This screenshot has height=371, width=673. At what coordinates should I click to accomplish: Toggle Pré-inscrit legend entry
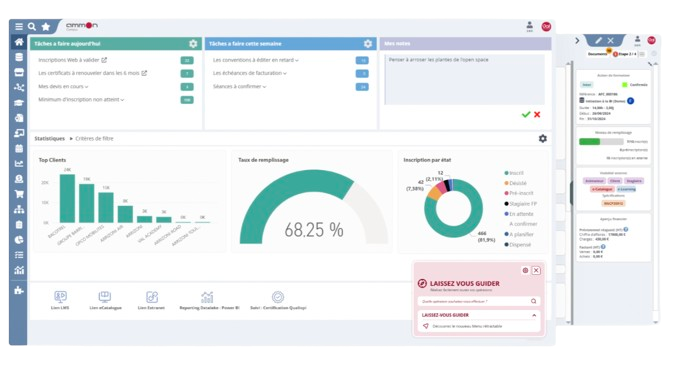pos(518,193)
